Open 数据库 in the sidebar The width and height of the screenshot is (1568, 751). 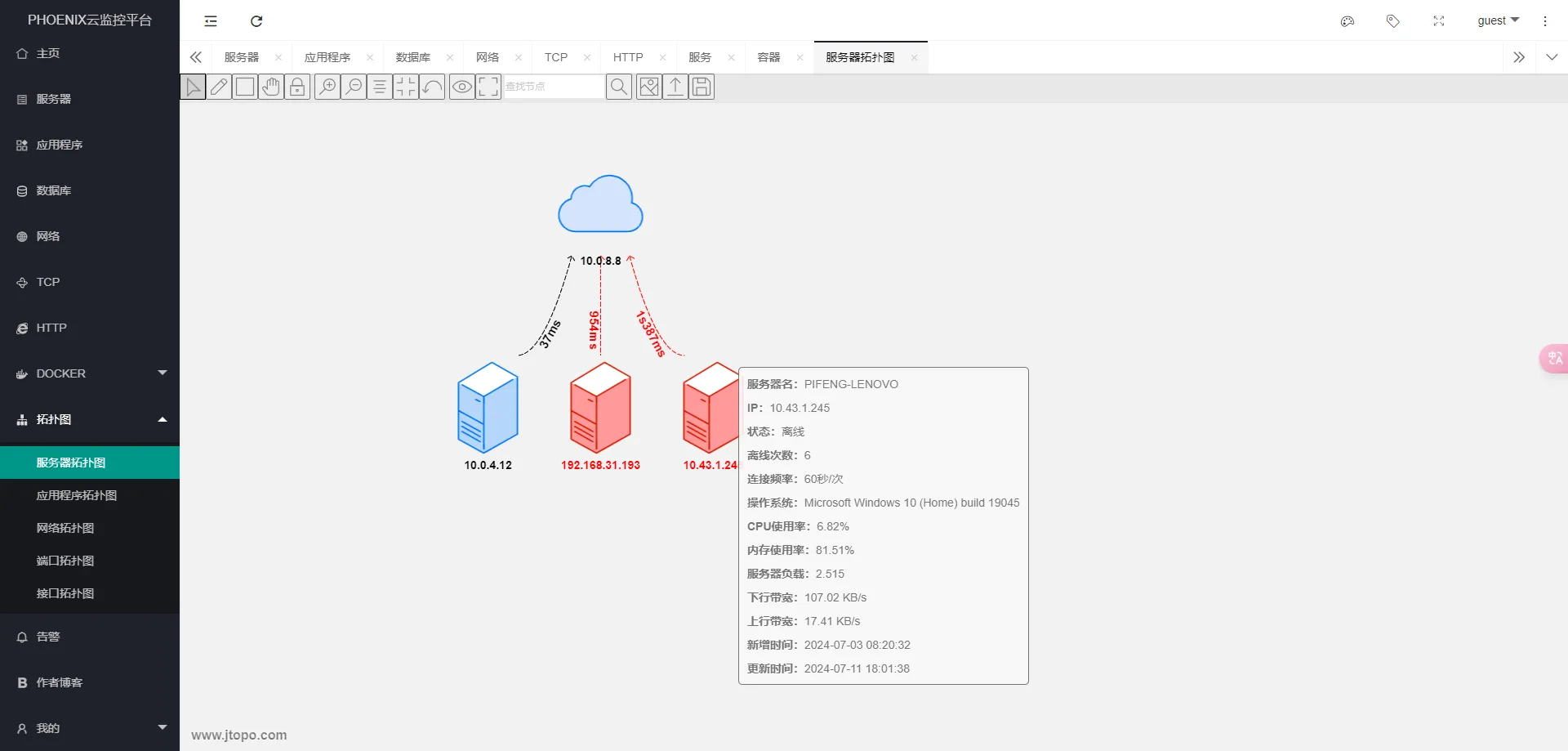tap(90, 190)
